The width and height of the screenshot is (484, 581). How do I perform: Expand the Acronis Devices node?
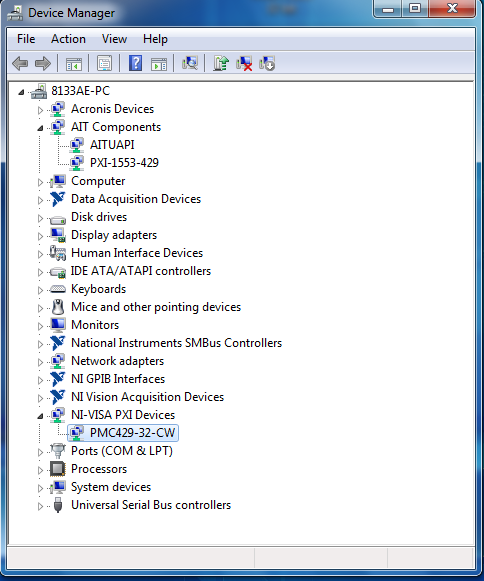pyautogui.click(x=40, y=110)
